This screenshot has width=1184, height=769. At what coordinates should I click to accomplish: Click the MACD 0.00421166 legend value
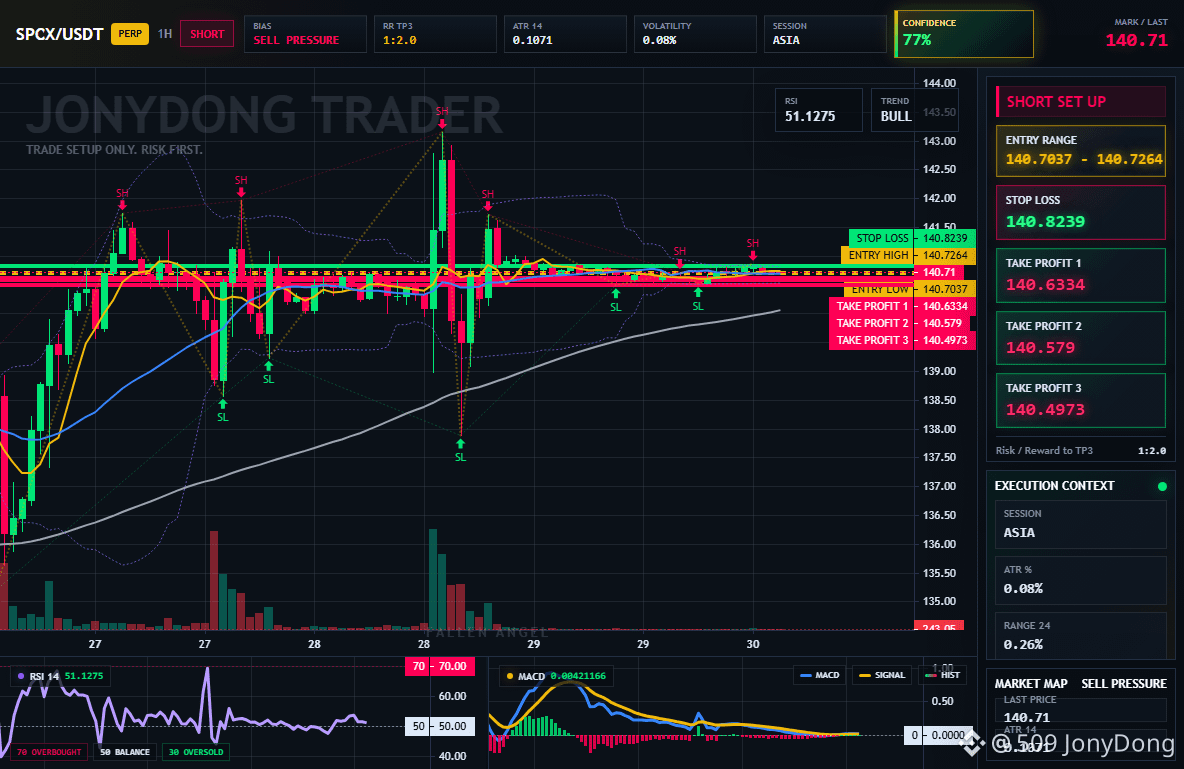578,676
